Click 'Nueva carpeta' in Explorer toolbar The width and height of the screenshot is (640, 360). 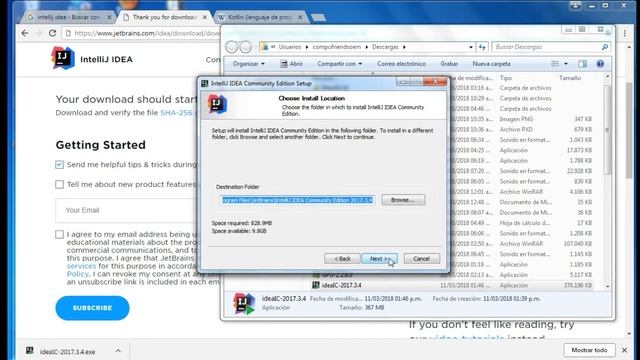click(491, 64)
